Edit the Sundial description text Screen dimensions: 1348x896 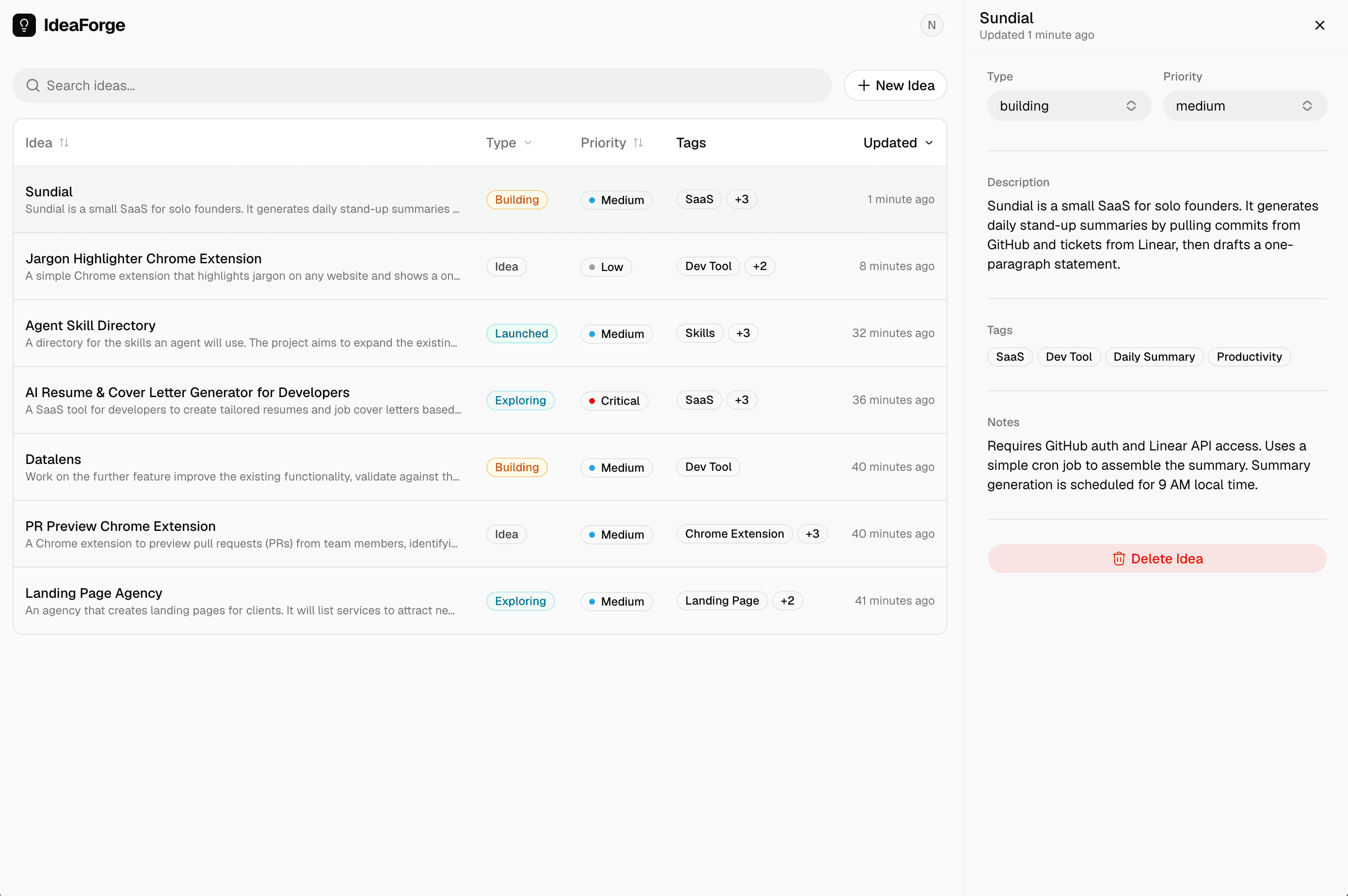[1154, 235]
